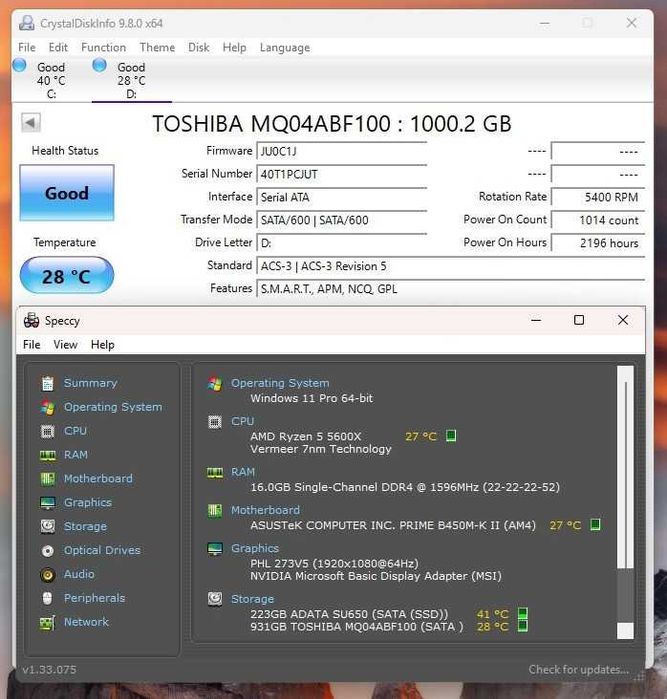Click the temperature indicator next to ADATA 41 °C
This screenshot has height=699, width=667.
[523, 614]
